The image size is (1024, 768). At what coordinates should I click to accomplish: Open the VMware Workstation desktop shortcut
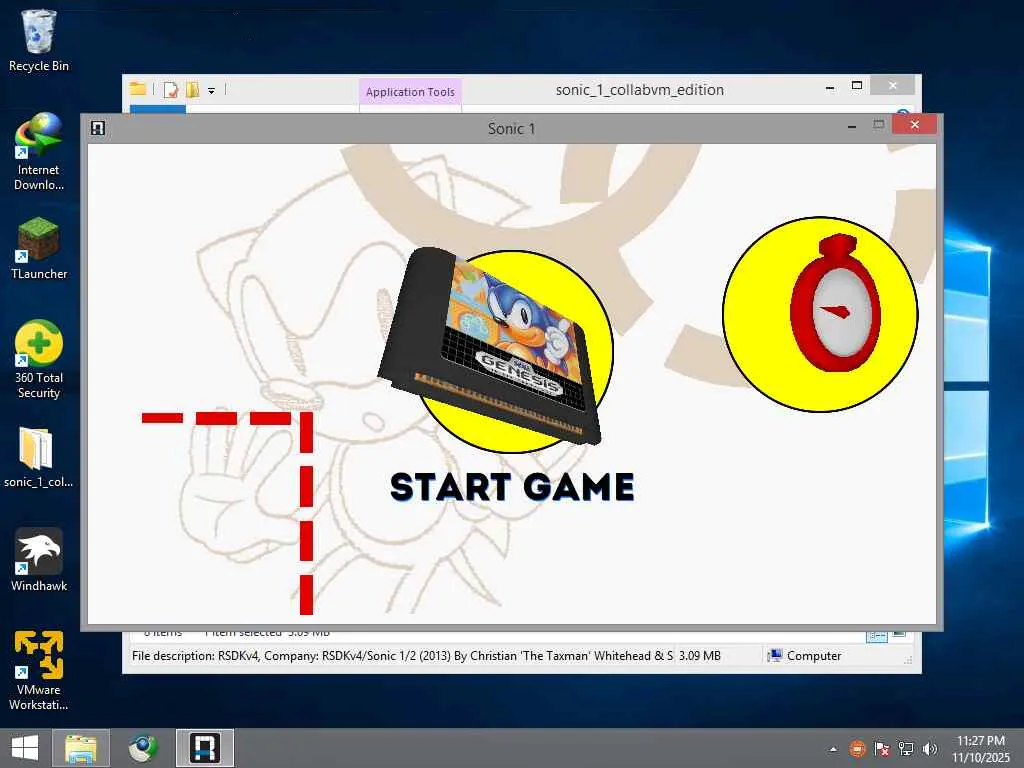click(39, 671)
